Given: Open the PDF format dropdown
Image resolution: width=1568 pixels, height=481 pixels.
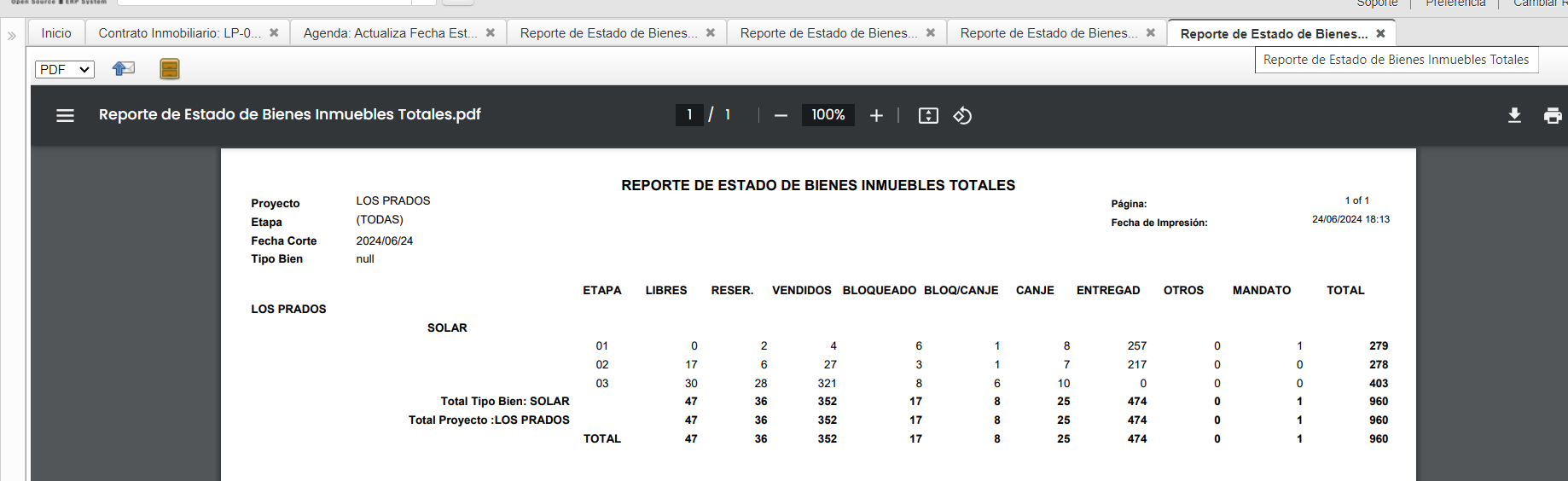Looking at the screenshot, I should pos(65,69).
